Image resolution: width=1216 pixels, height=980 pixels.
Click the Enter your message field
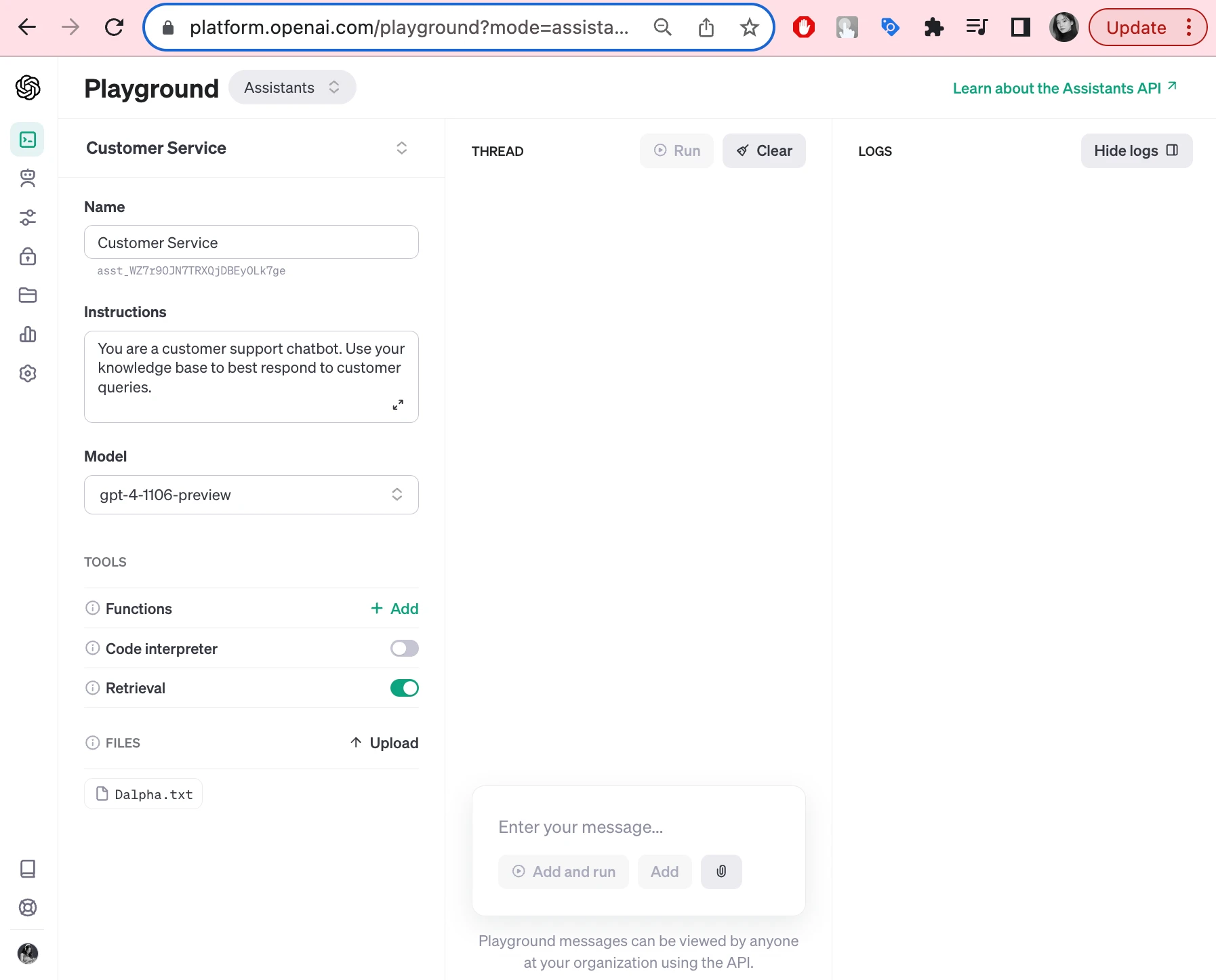(637, 827)
